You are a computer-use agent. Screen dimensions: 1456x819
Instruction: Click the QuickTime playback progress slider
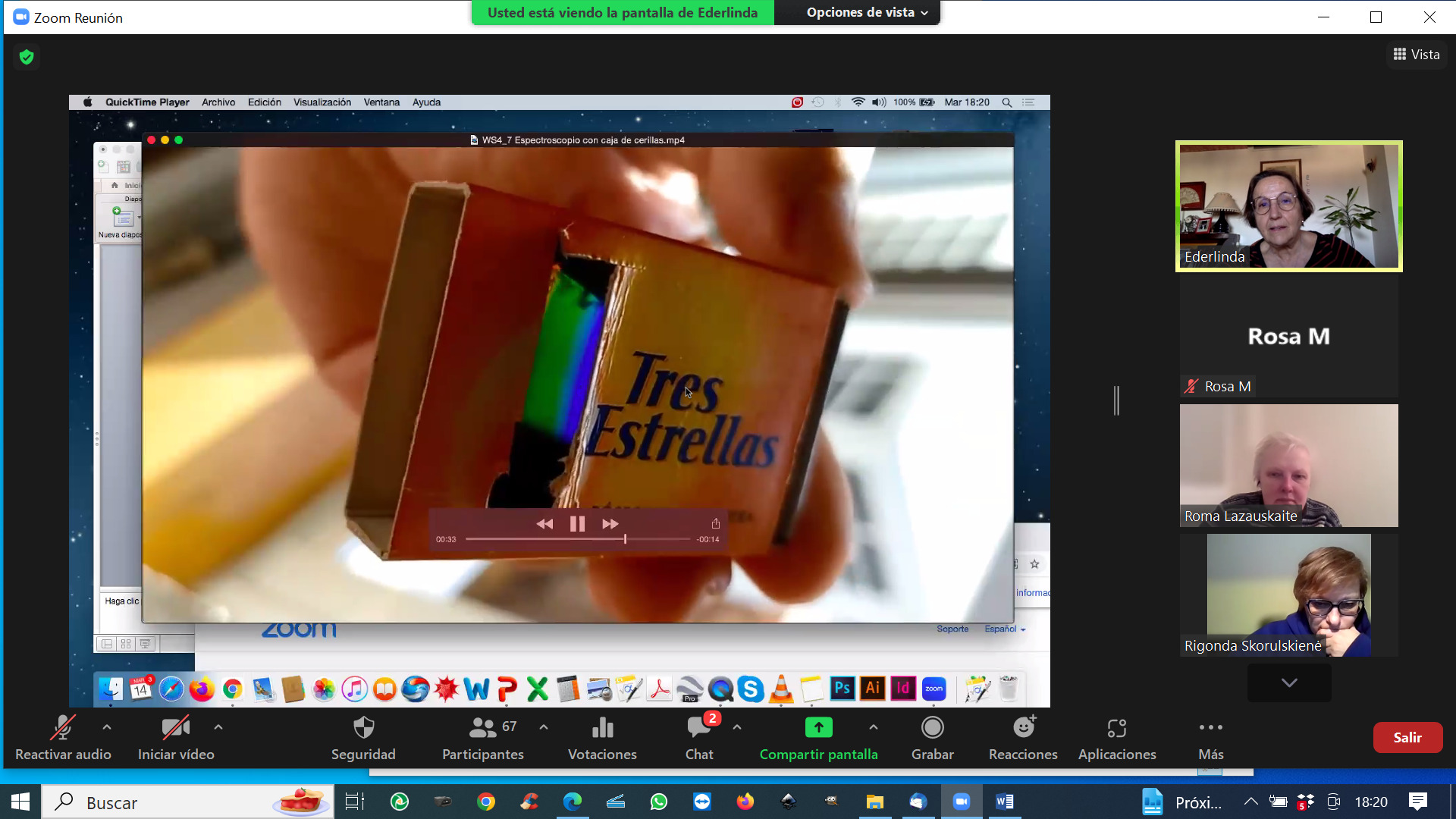pos(578,539)
